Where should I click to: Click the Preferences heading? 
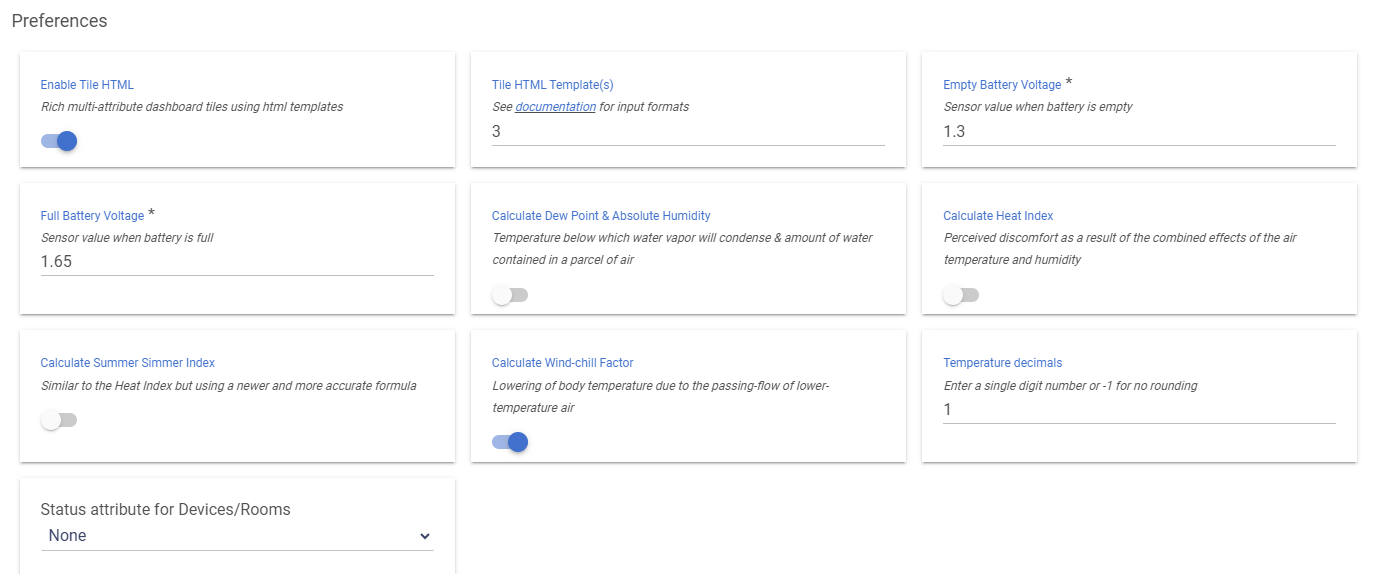coord(59,20)
